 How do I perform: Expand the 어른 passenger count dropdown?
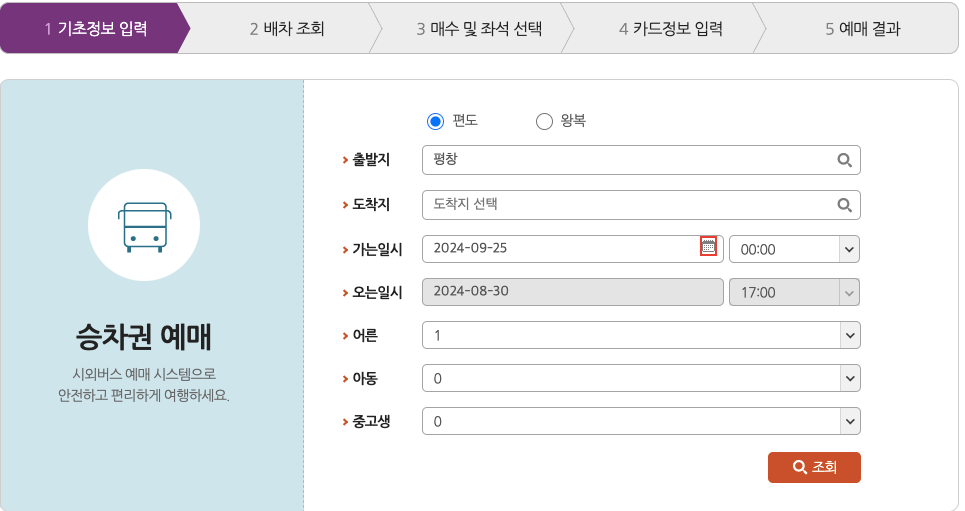tap(641, 336)
